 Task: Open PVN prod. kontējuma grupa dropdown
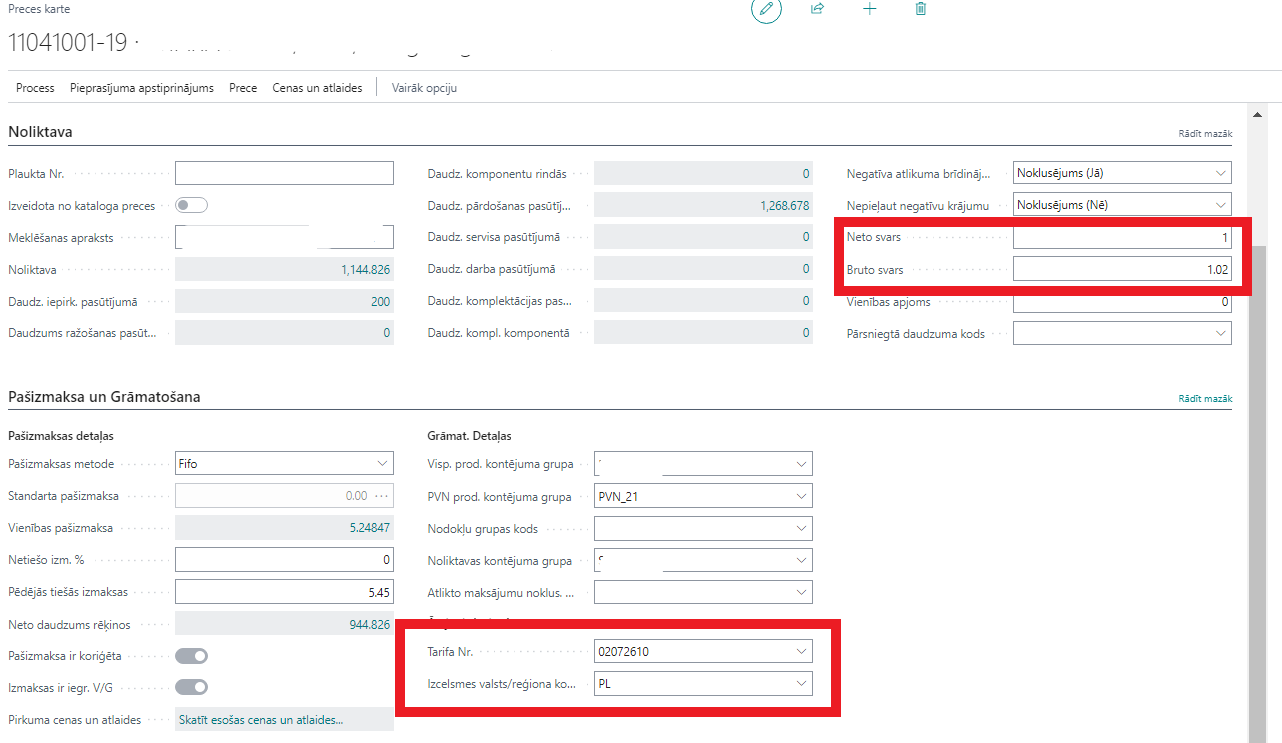(800, 496)
